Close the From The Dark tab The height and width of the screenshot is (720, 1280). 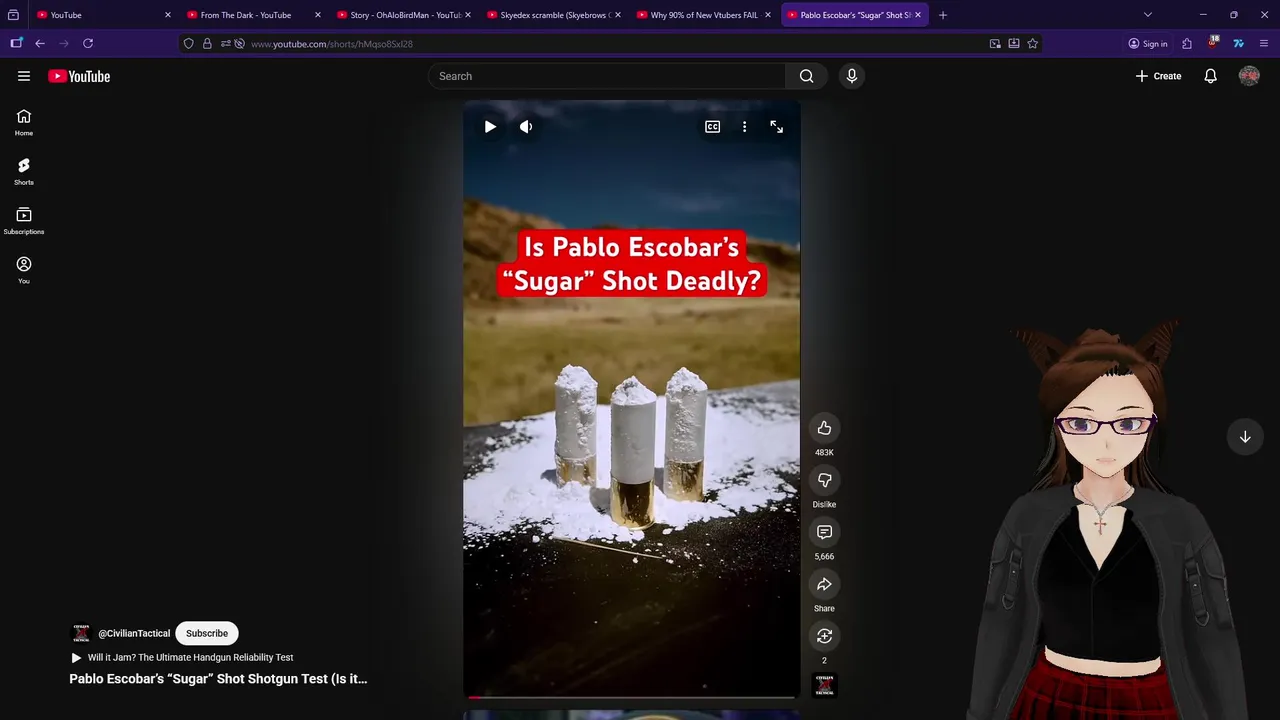click(318, 15)
